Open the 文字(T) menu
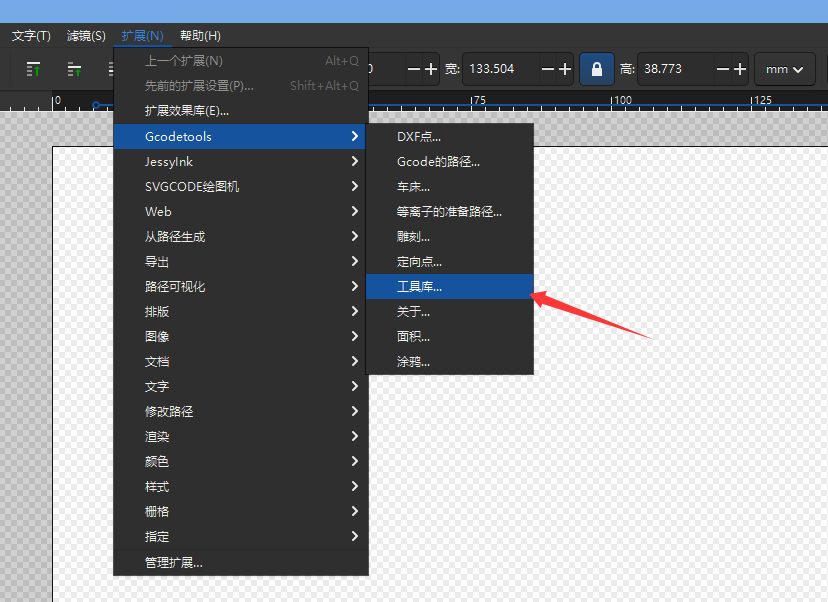The image size is (828, 602). tap(31, 36)
